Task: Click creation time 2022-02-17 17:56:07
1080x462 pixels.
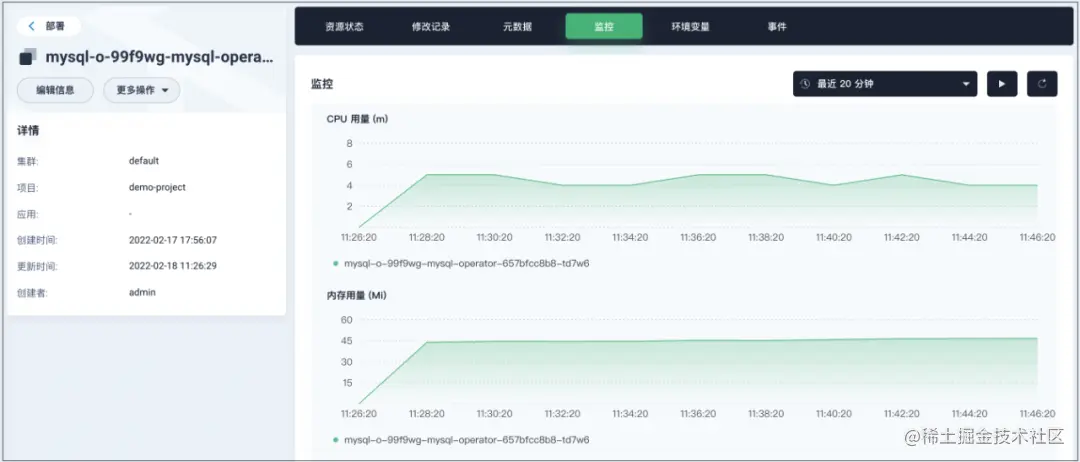Action: [173, 240]
